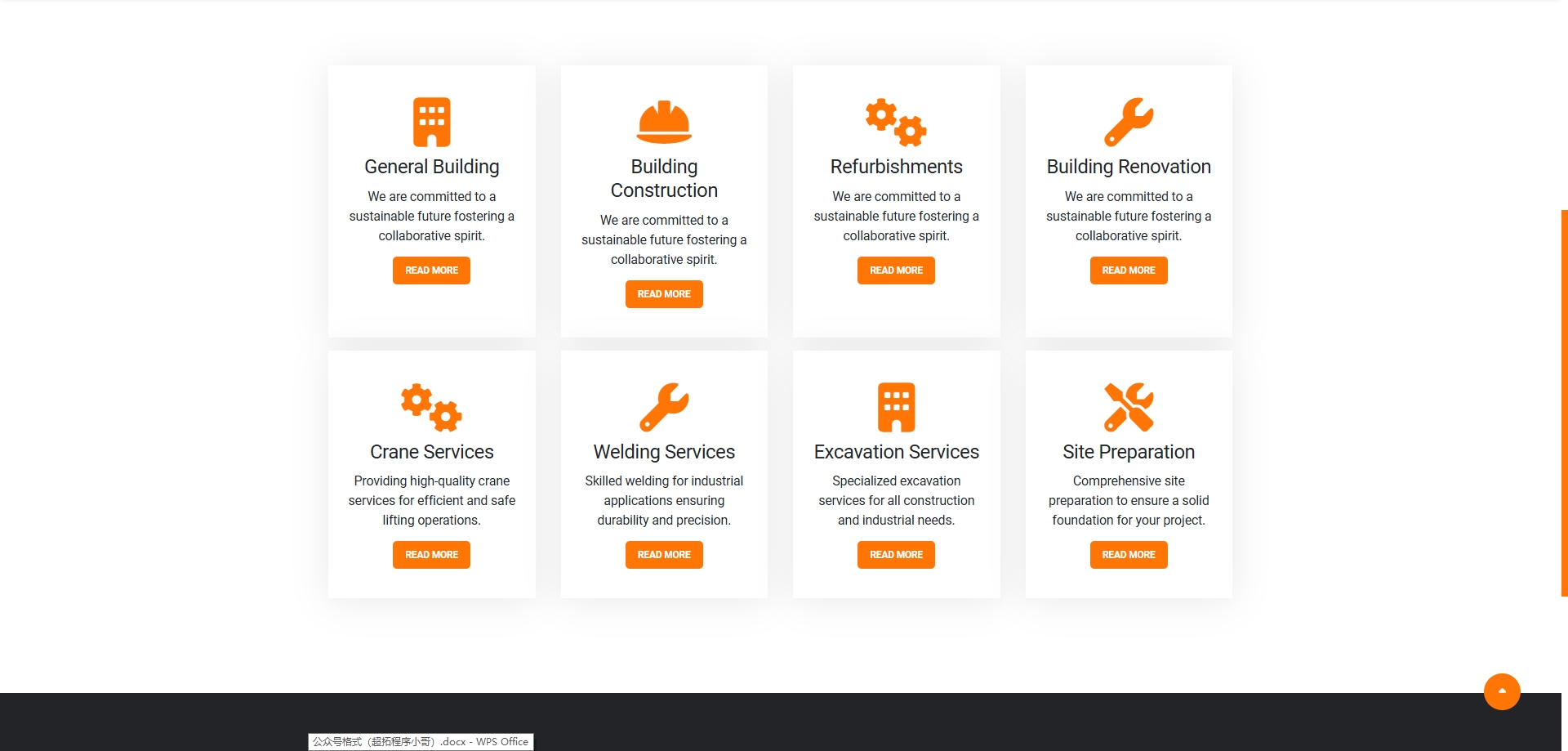Viewport: 1568px width, 751px height.
Task: Click the Crane Services heading
Action: point(431,452)
